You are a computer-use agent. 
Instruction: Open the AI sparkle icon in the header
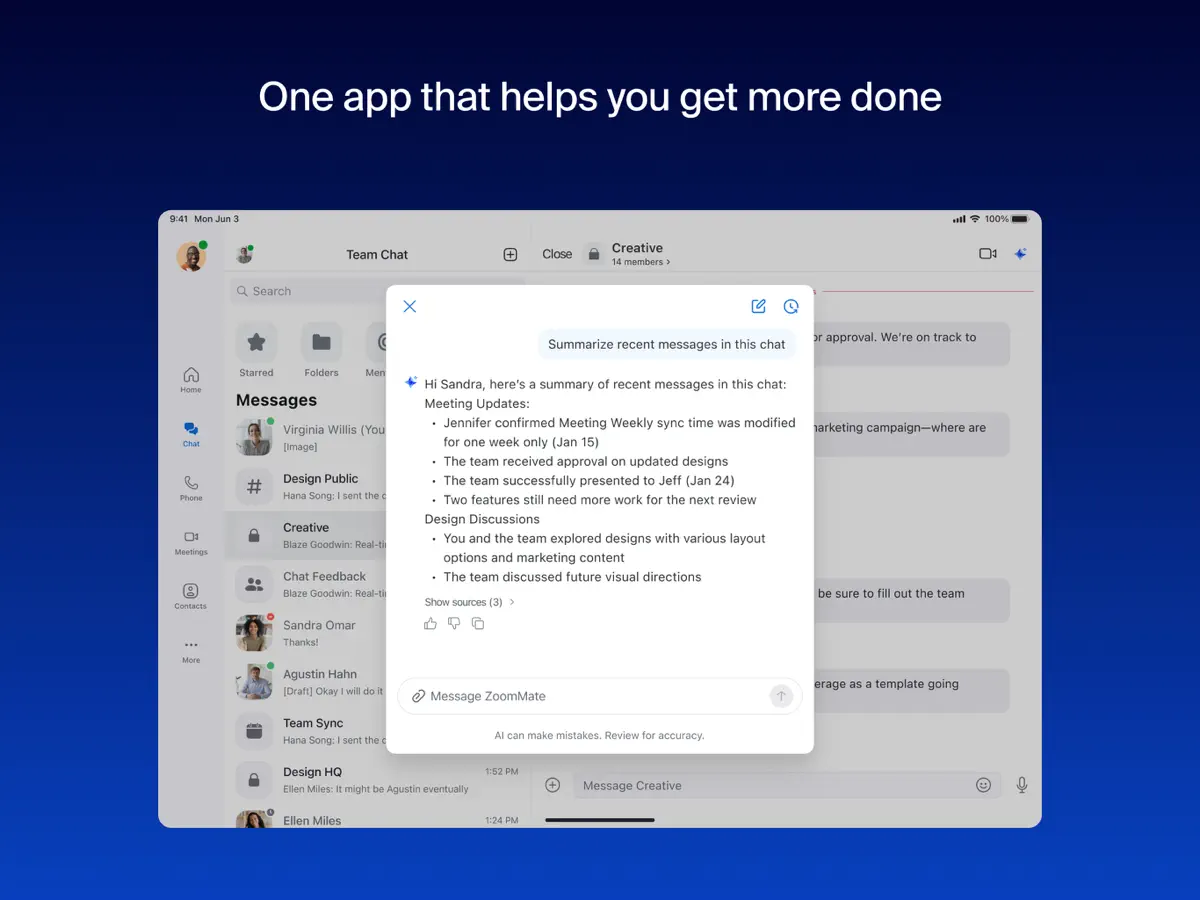tap(1020, 254)
